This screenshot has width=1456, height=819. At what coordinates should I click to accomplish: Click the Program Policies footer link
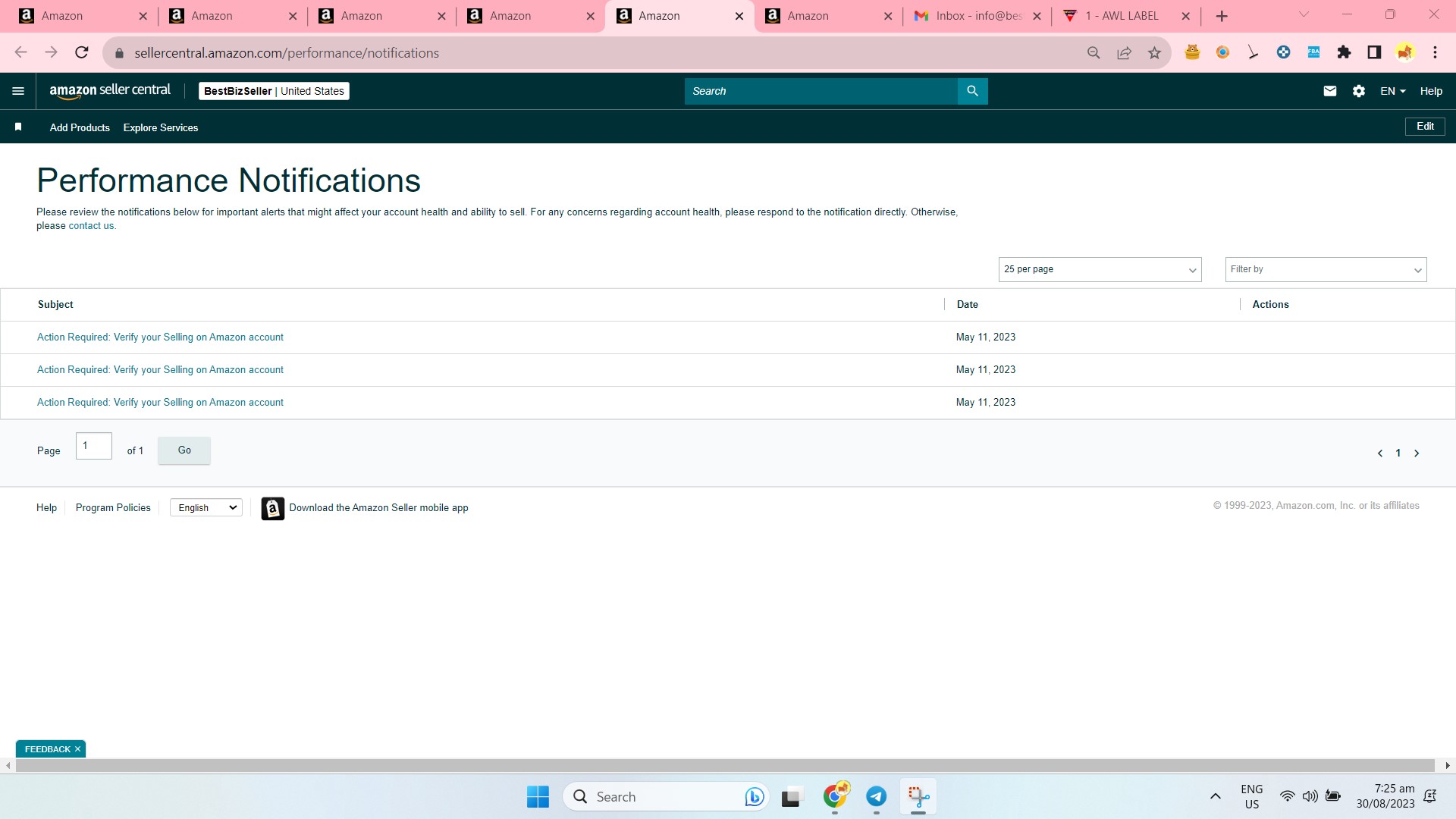[113, 508]
